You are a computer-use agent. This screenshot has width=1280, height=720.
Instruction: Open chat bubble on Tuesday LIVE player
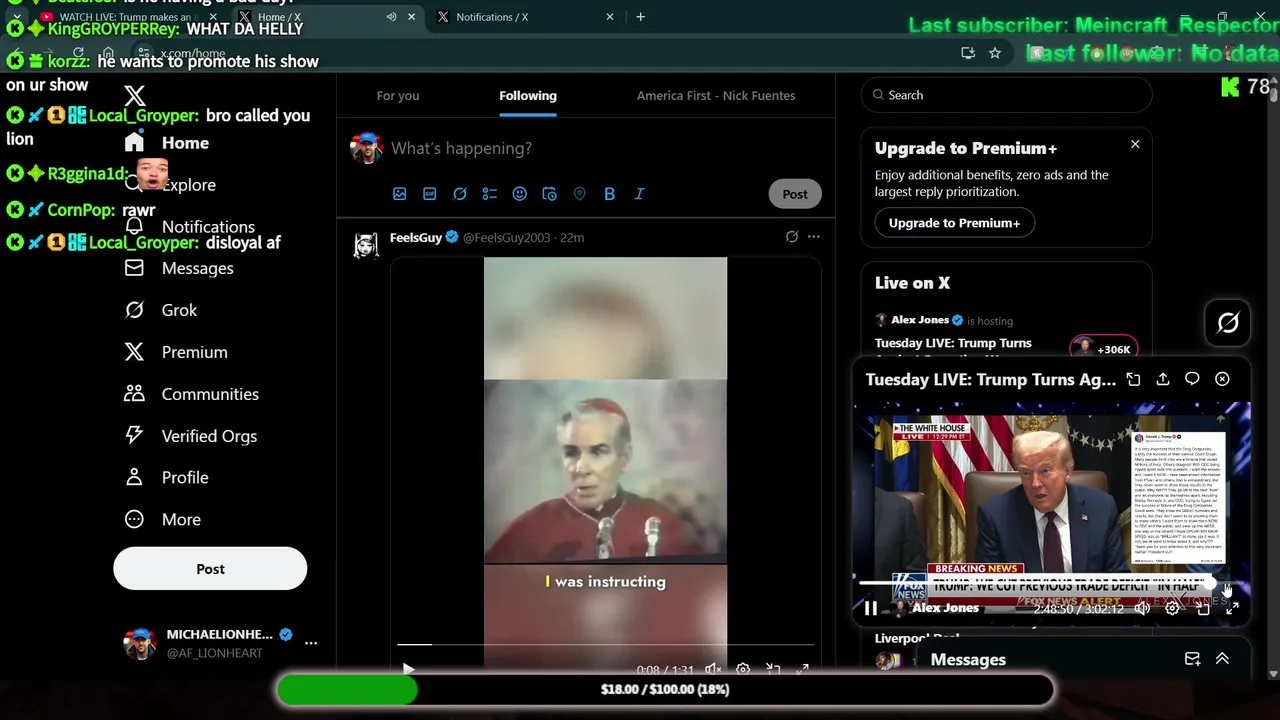1192,379
